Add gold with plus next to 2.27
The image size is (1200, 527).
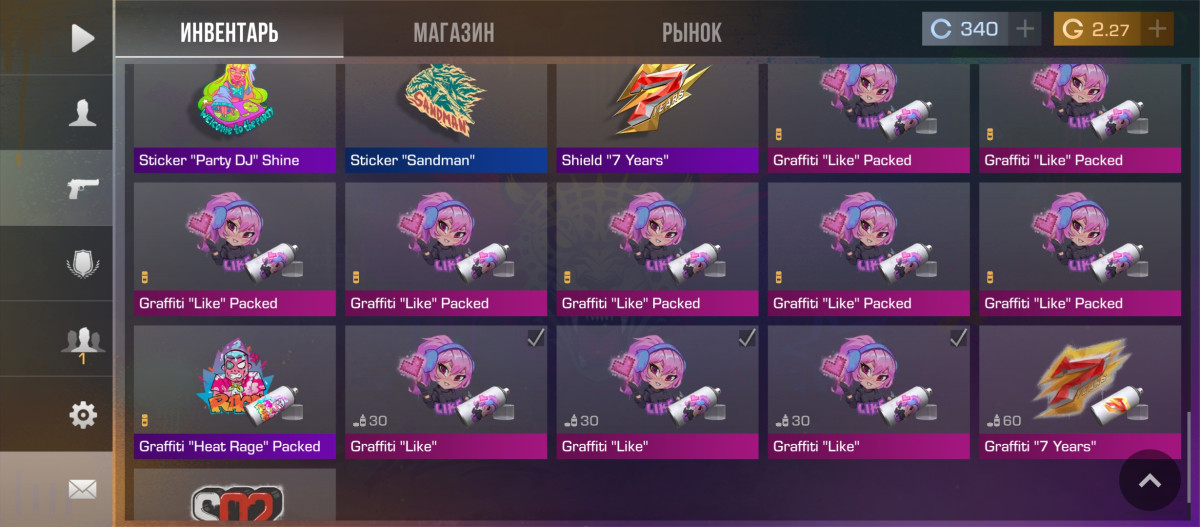point(1157,29)
